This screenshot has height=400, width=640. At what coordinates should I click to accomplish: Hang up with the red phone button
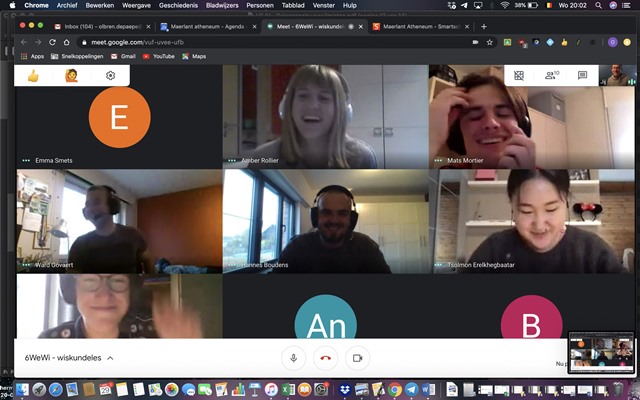click(325, 357)
